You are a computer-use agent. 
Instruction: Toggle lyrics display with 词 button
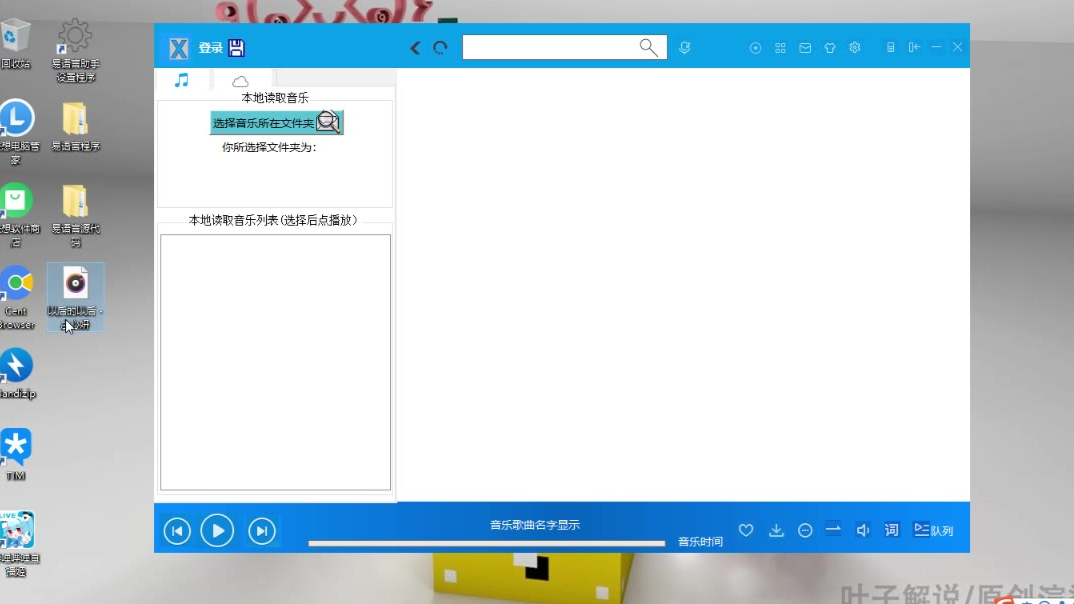891,530
